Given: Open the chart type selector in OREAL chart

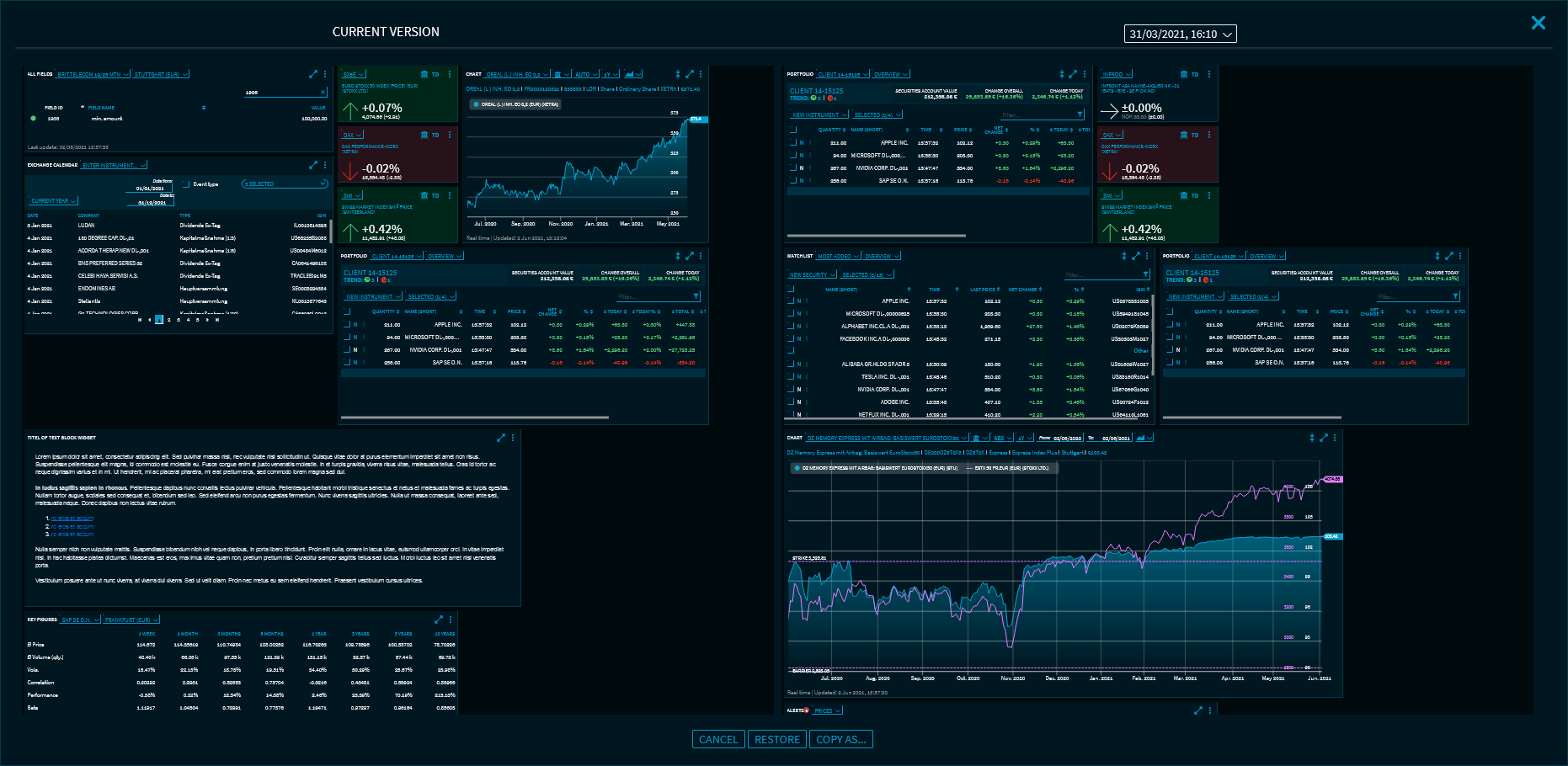Looking at the screenshot, I should 633,74.
